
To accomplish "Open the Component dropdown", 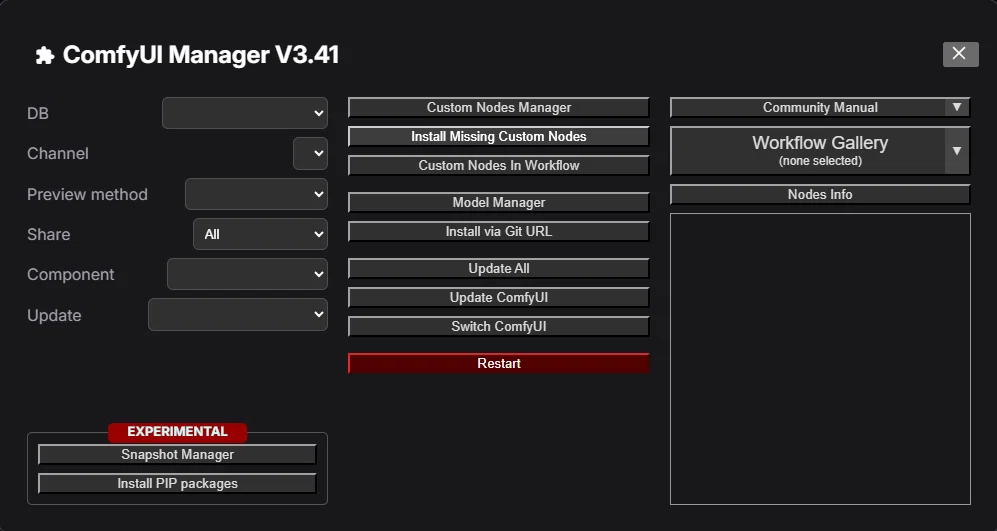I will pos(247,274).
